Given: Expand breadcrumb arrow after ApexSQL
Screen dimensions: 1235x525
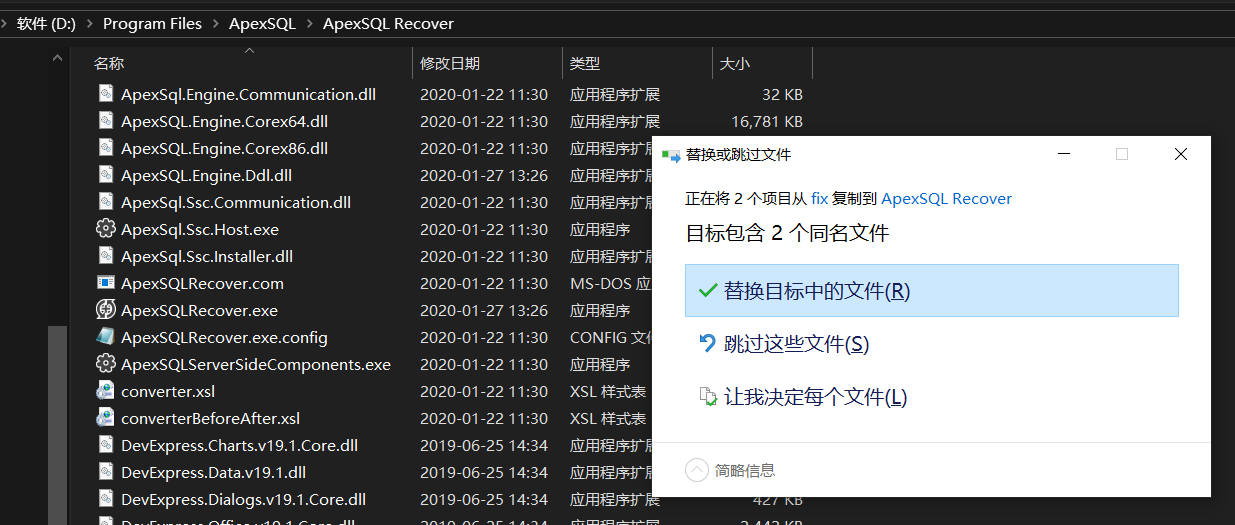Looking at the screenshot, I should pos(310,23).
